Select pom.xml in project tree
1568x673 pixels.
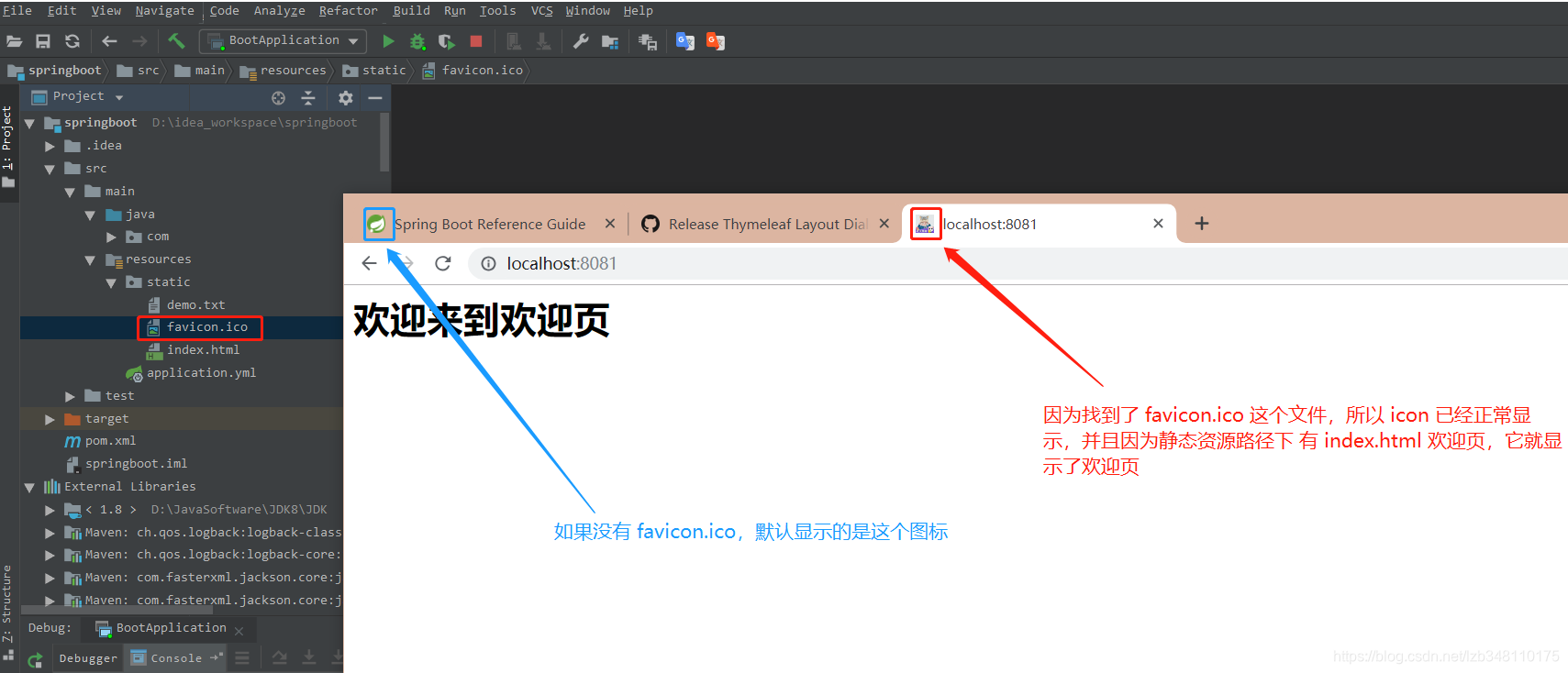[110, 441]
